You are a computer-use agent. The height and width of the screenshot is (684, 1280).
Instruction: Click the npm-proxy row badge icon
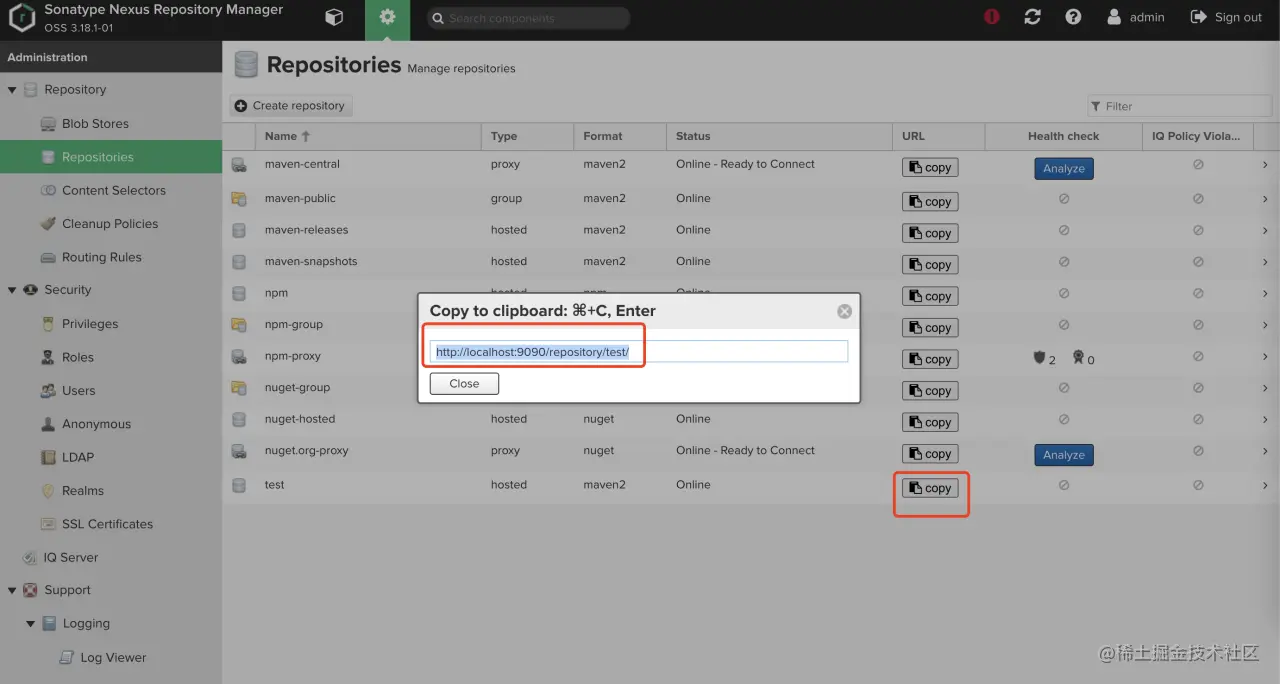pyautogui.click(x=1078, y=357)
